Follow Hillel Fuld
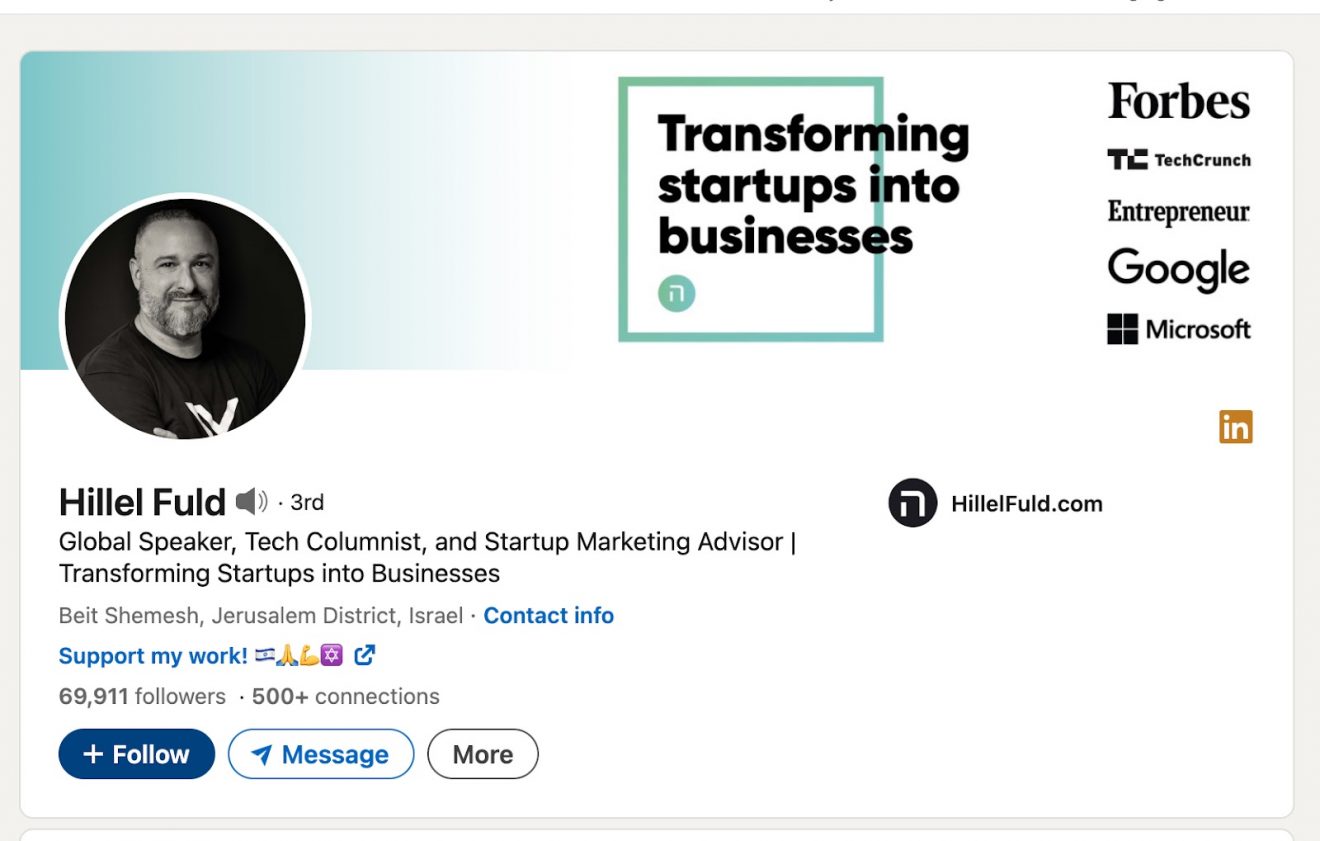This screenshot has height=841, width=1320. coord(136,754)
